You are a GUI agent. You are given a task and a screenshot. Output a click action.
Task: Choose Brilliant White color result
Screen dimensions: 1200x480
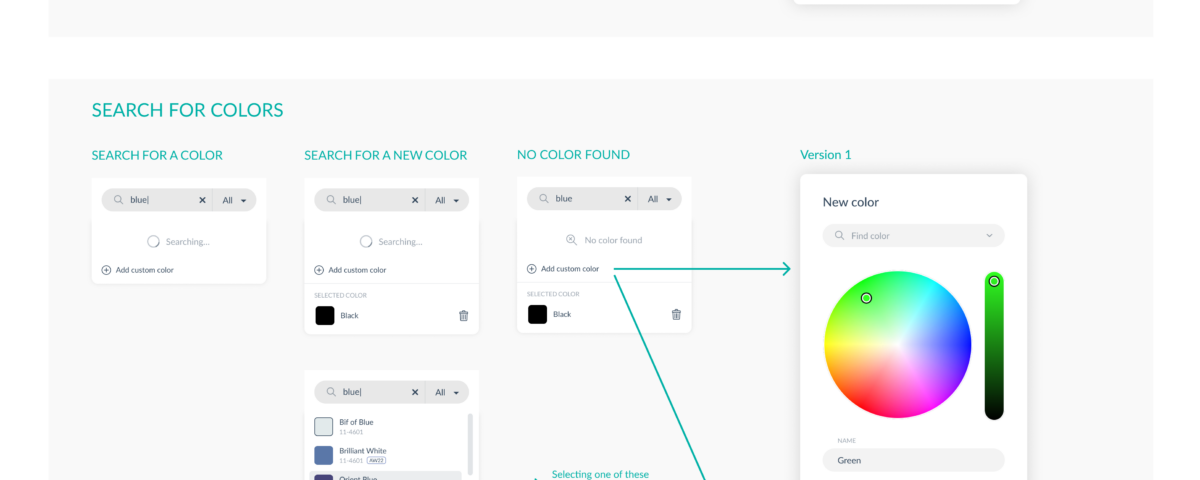[362, 455]
